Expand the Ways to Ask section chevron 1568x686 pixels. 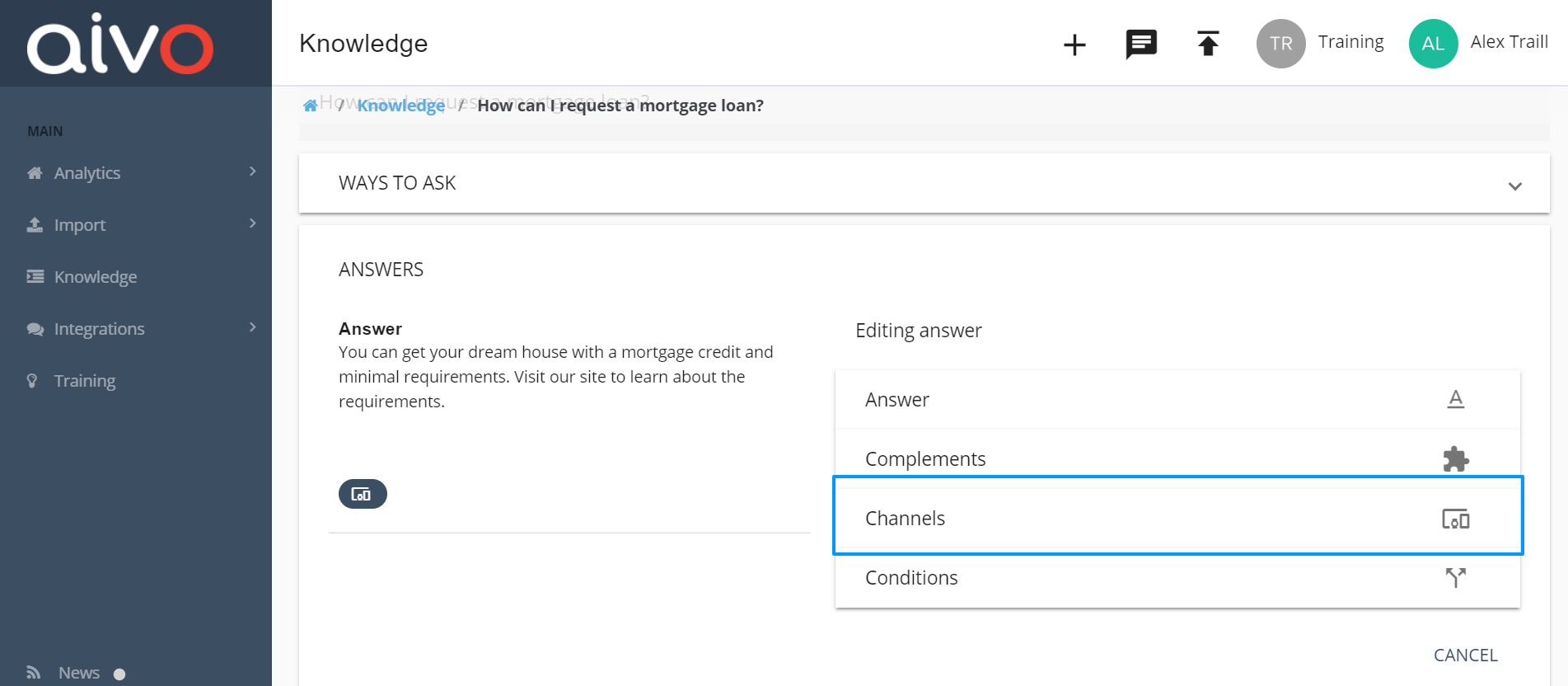pyautogui.click(x=1514, y=186)
